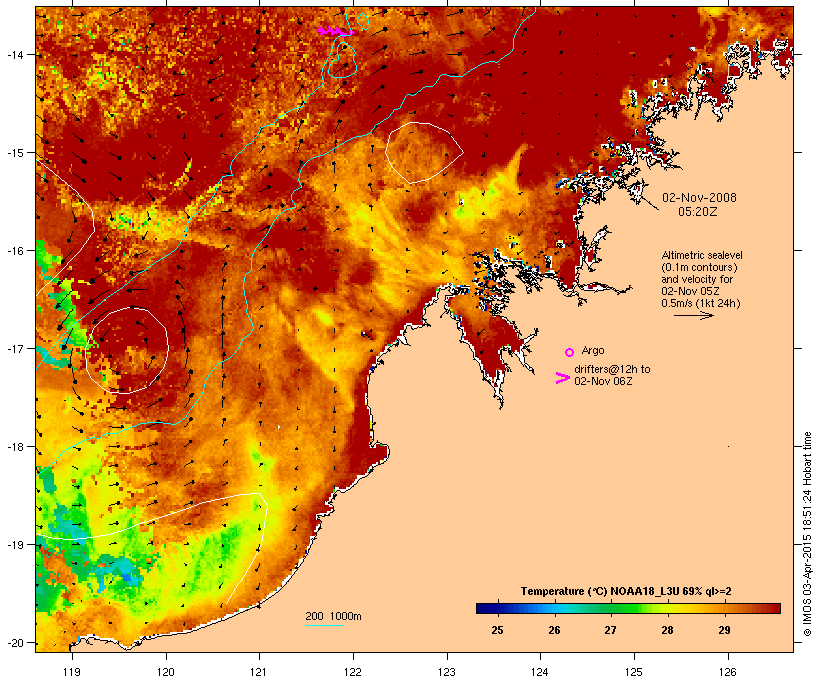Click the 122 longitude axis label
820x680 pixels.
click(x=353, y=672)
